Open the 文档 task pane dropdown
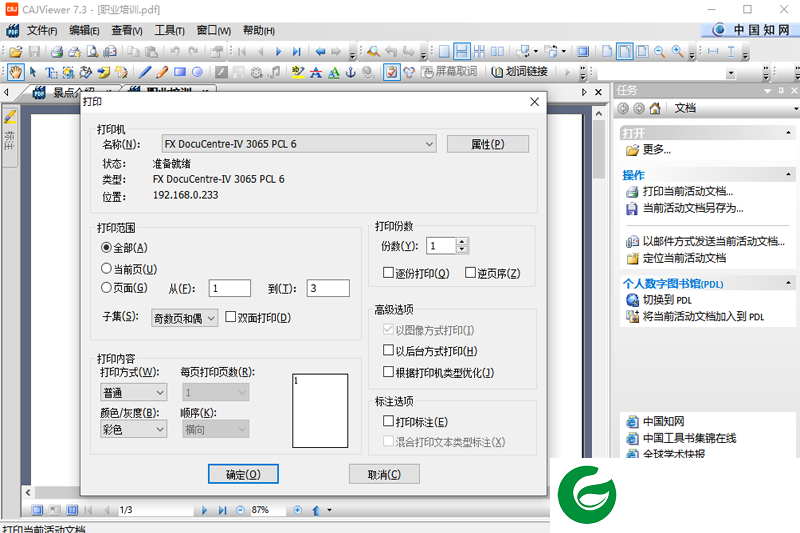Viewport: 800px width, 533px height. click(795, 109)
